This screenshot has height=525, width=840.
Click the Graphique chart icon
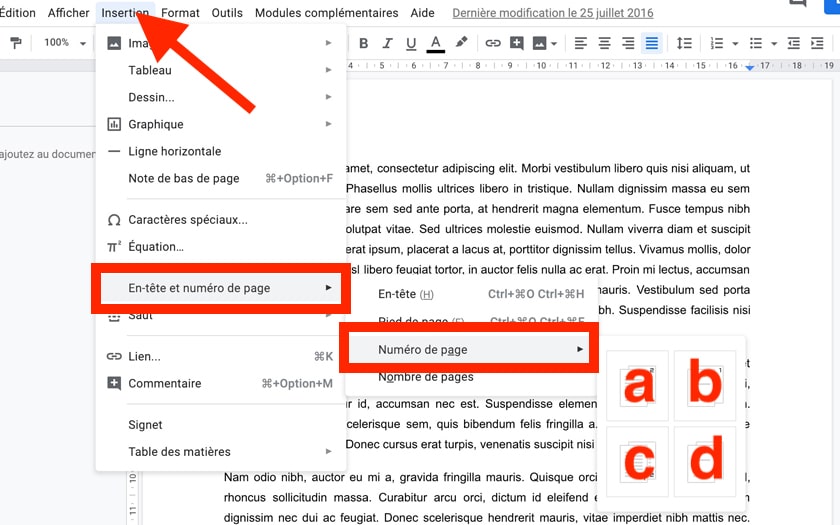(114, 124)
